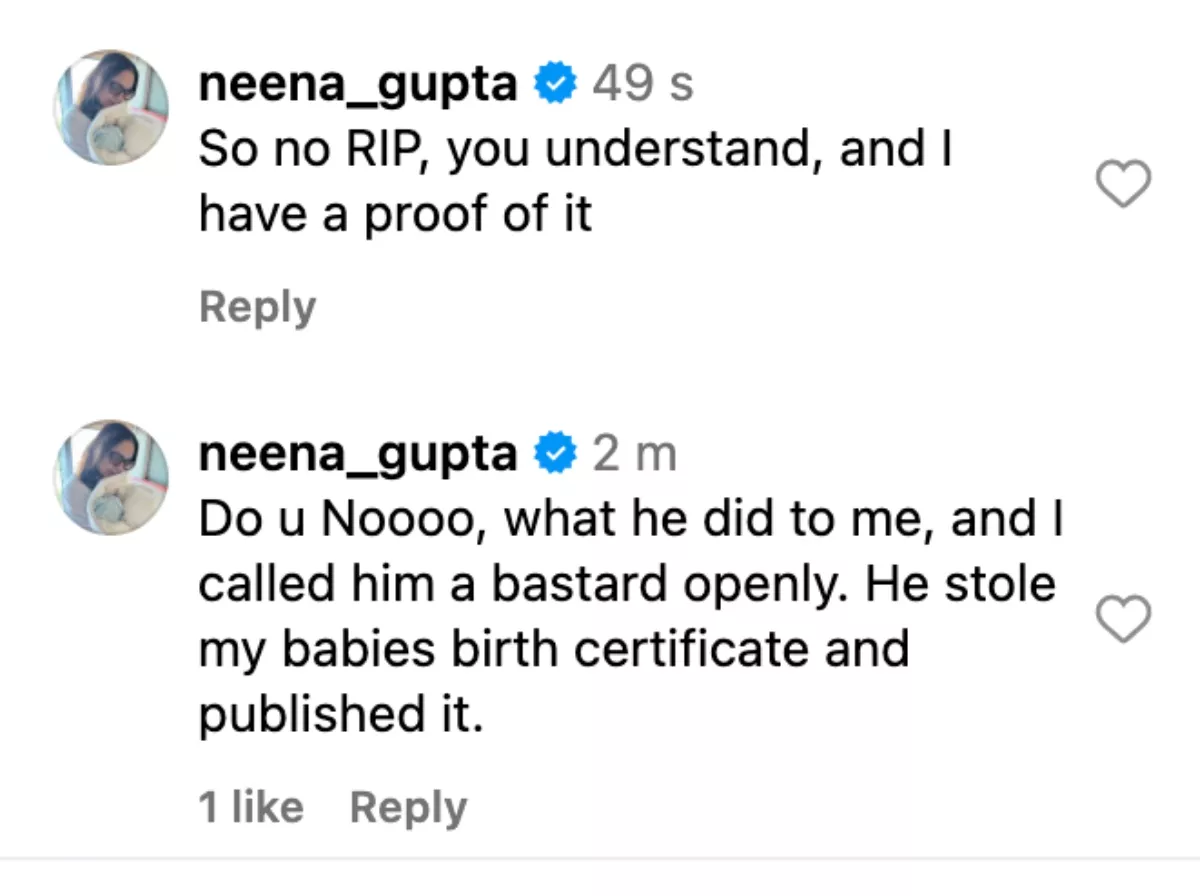Open the profile picture on the first comment
Image resolution: width=1200 pixels, height=896 pixels.
point(111,107)
